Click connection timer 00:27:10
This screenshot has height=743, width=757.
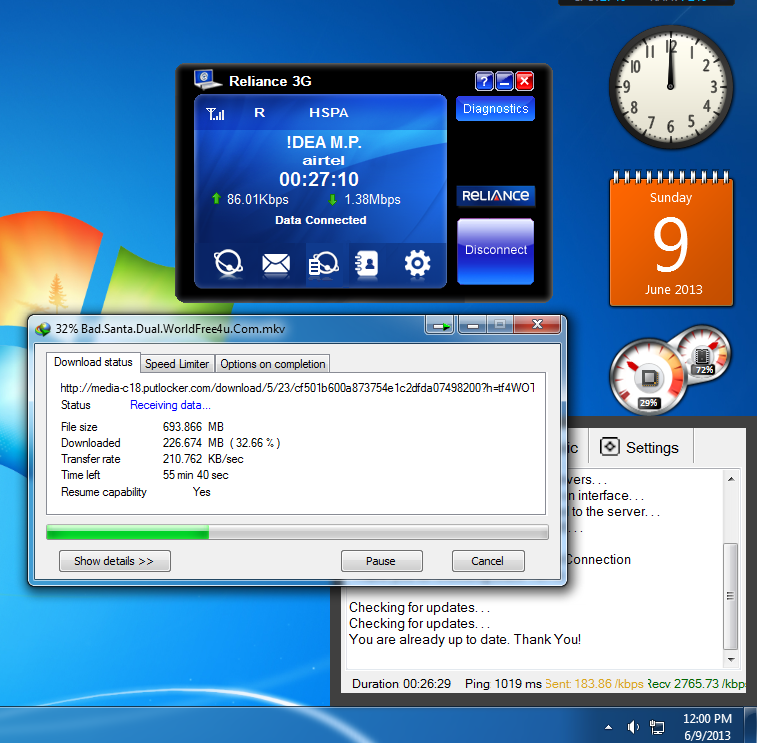pos(319,179)
